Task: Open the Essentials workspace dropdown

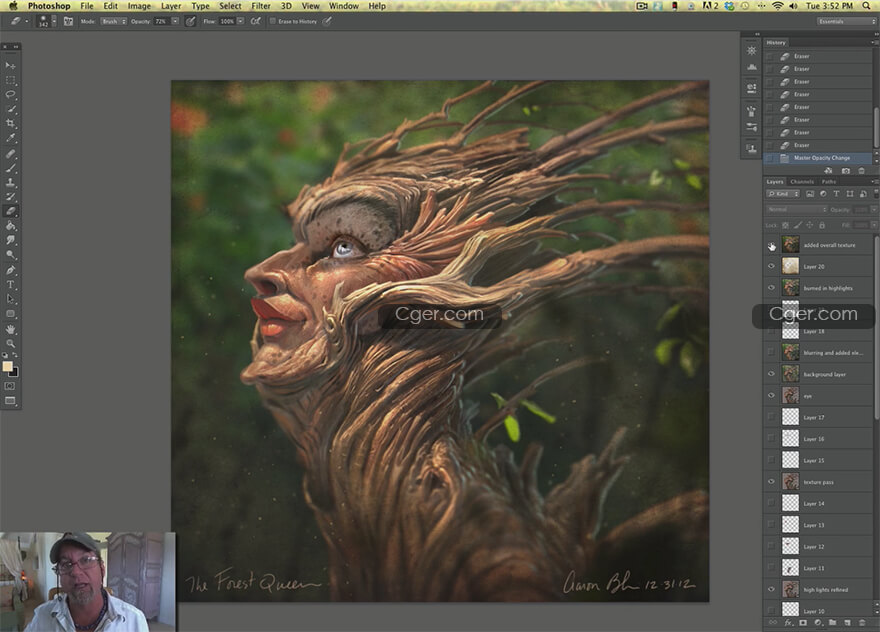Action: coord(846,21)
